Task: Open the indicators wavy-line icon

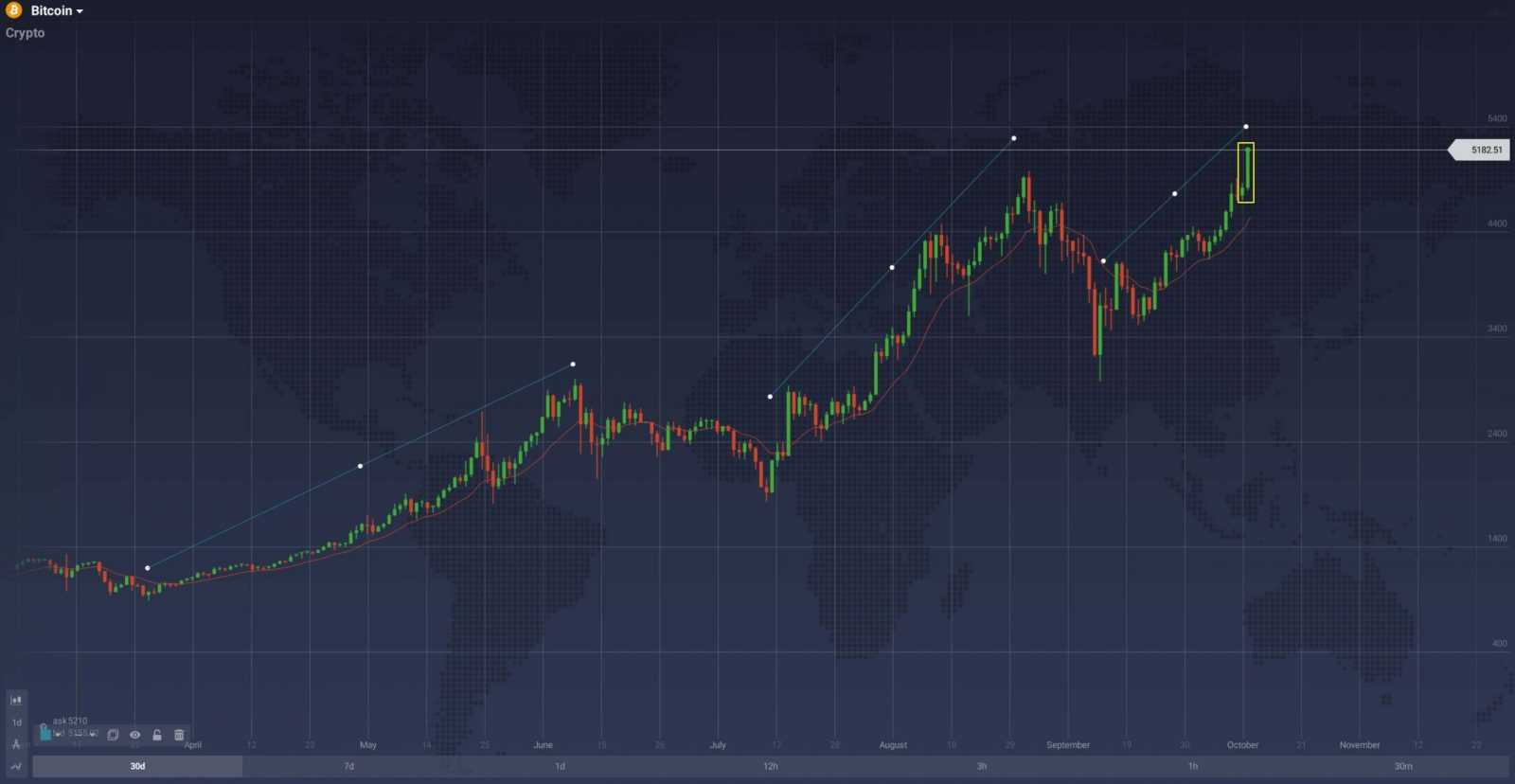Action: pyautogui.click(x=16, y=766)
